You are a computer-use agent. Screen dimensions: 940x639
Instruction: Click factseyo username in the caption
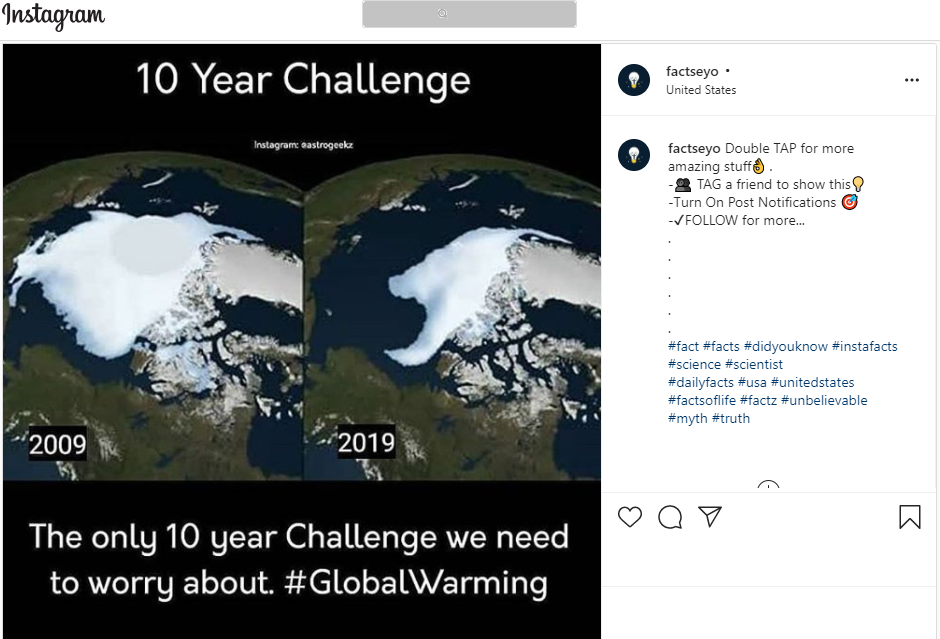click(694, 148)
